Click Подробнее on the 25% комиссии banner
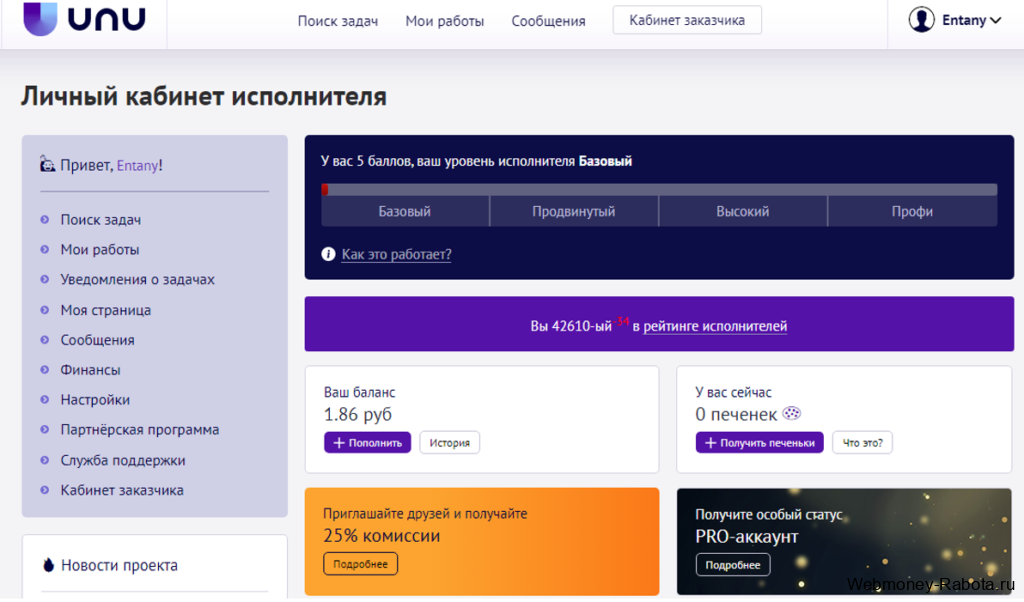Viewport: 1024px width, 602px height. 360,564
